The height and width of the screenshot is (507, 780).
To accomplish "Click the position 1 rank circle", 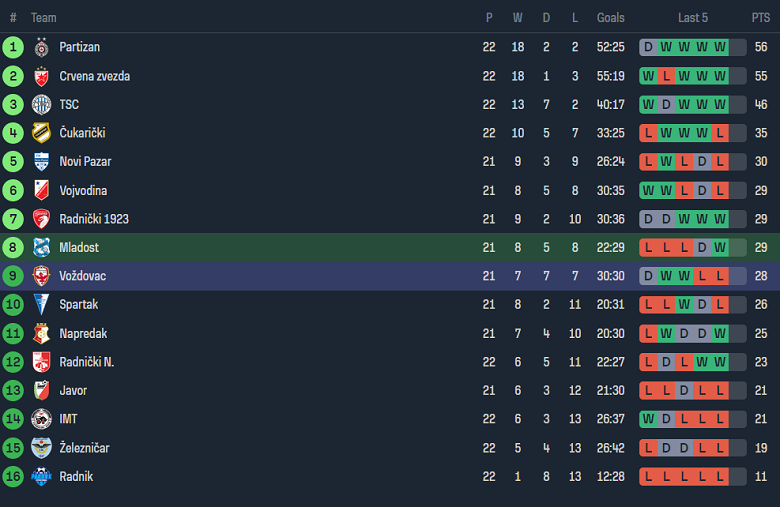I will coord(13,47).
